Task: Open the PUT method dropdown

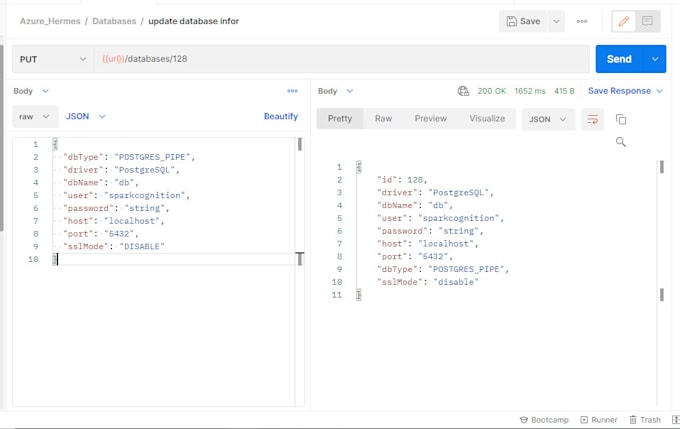Action: pos(53,59)
